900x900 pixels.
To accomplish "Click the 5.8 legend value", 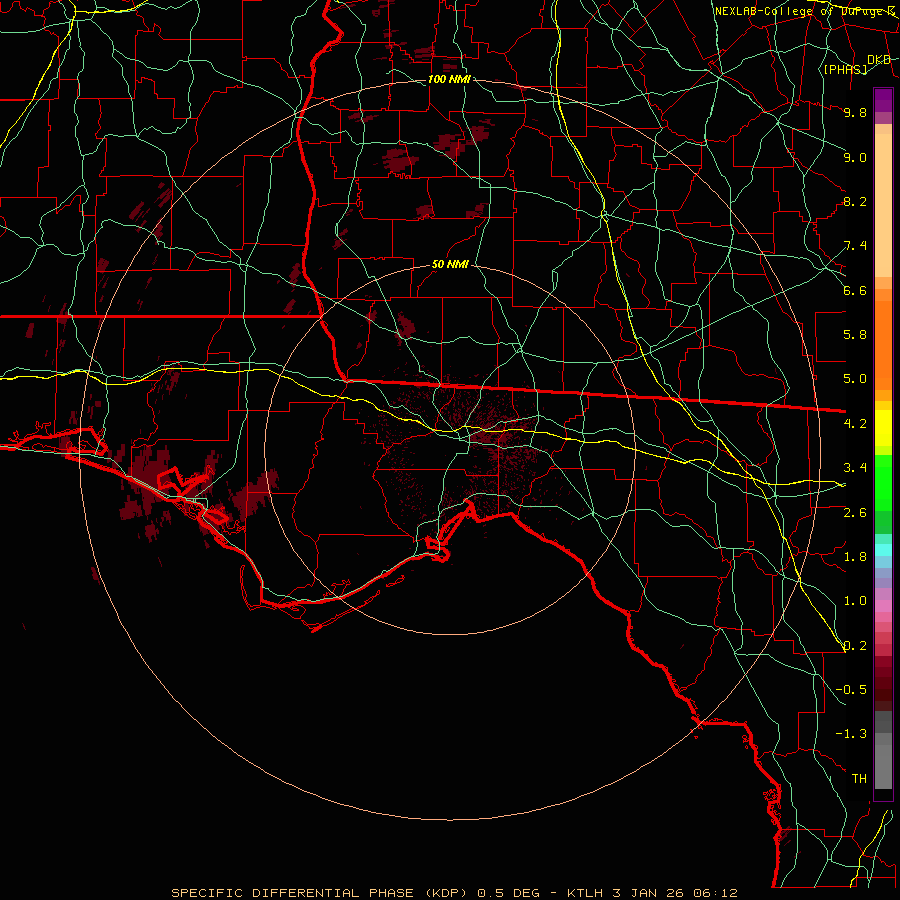I will [x=855, y=335].
